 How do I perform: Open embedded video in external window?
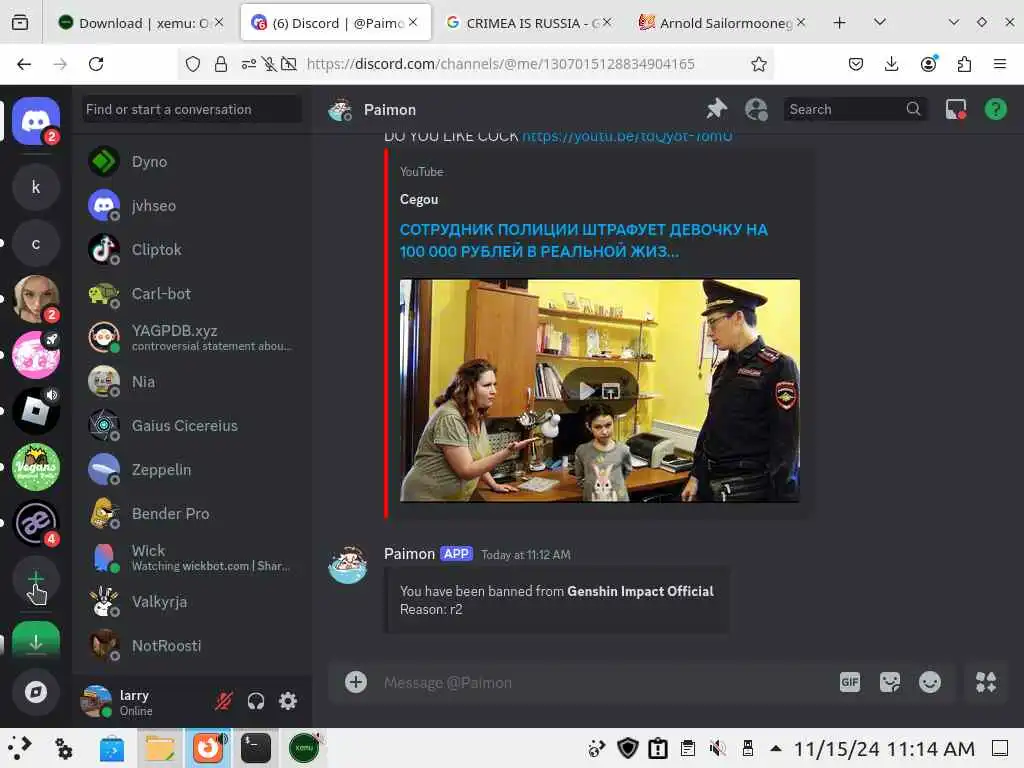coord(611,391)
